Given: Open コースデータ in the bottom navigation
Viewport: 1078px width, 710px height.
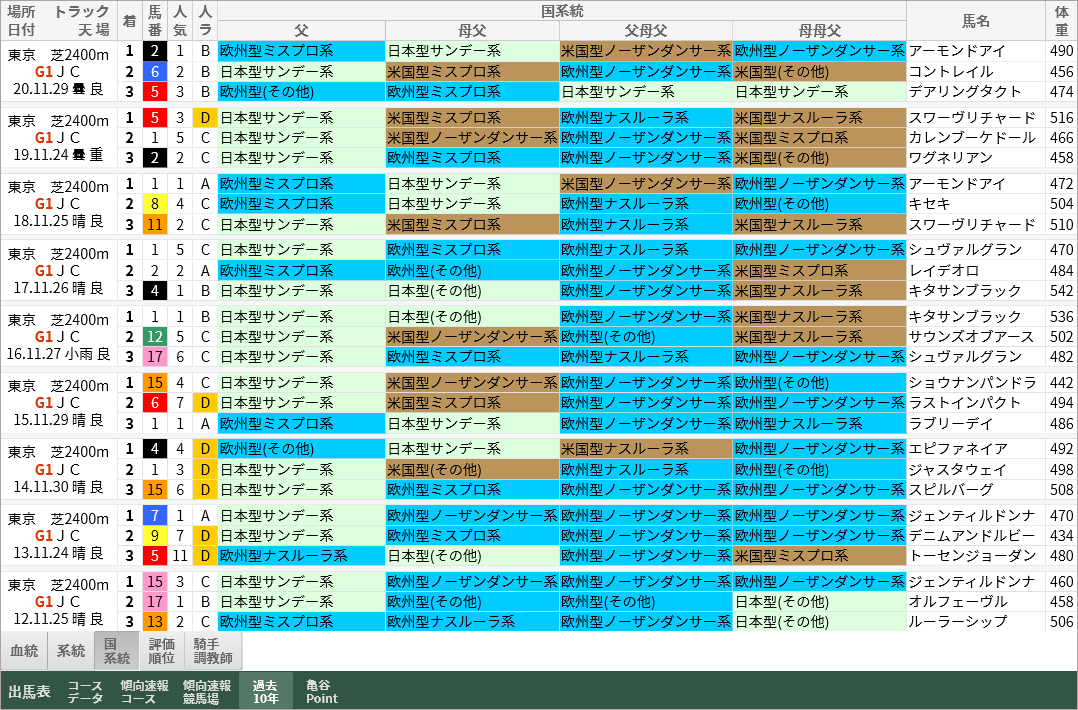Looking at the screenshot, I should (85, 691).
